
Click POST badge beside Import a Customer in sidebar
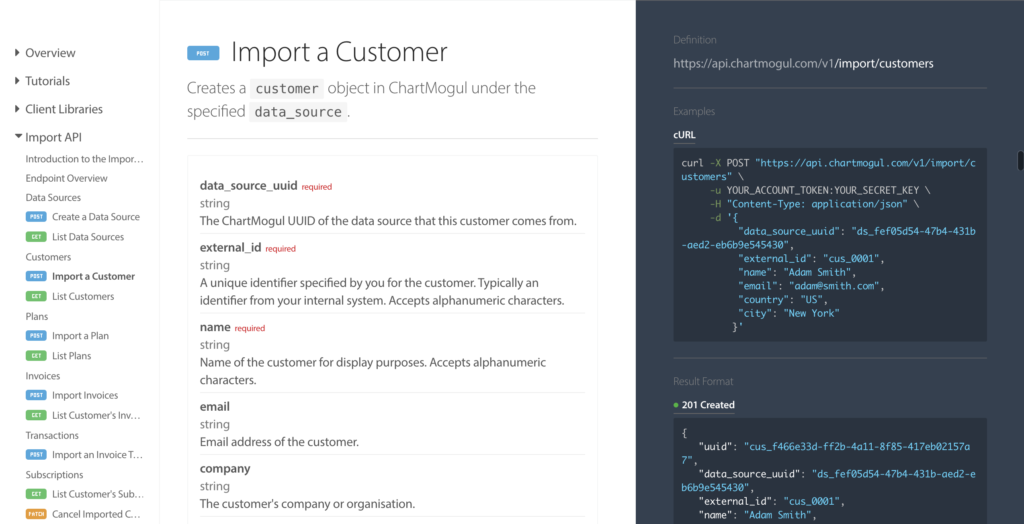(x=36, y=276)
